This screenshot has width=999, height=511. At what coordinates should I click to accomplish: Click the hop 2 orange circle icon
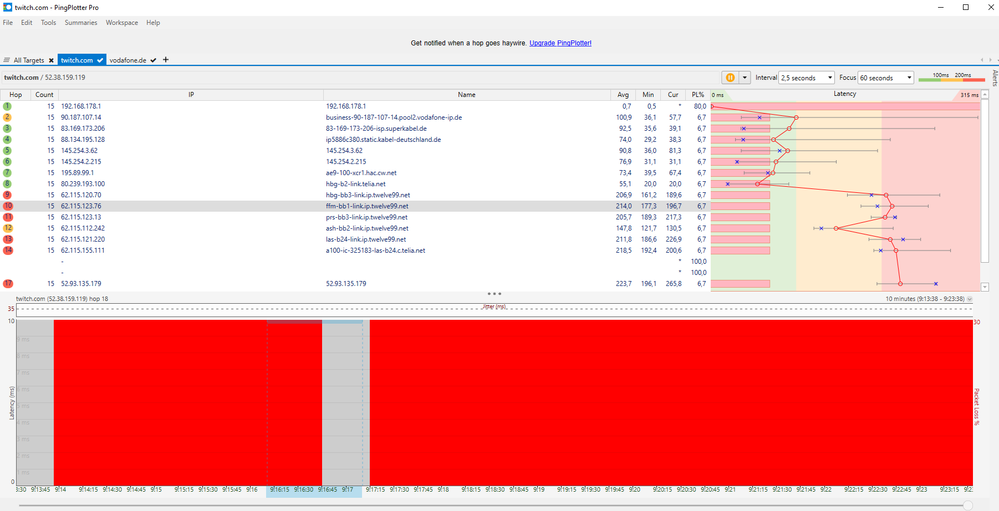tap(7, 117)
